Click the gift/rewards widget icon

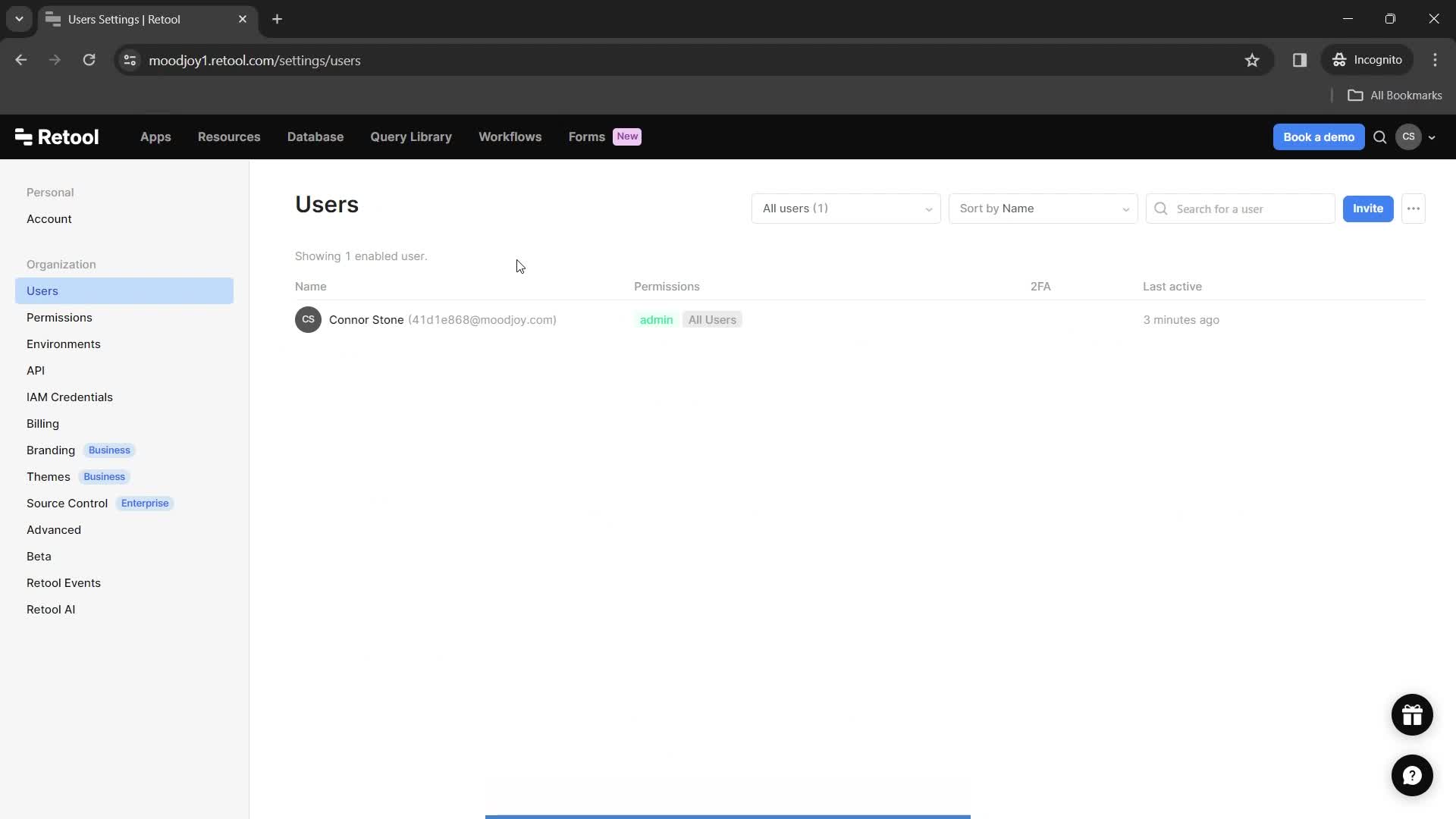tap(1412, 714)
